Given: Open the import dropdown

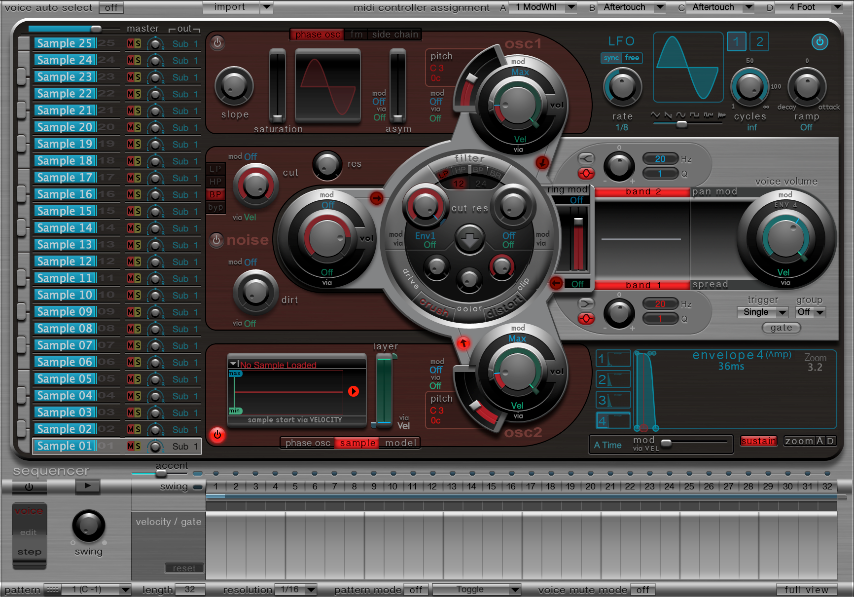Looking at the screenshot, I should [x=237, y=7].
